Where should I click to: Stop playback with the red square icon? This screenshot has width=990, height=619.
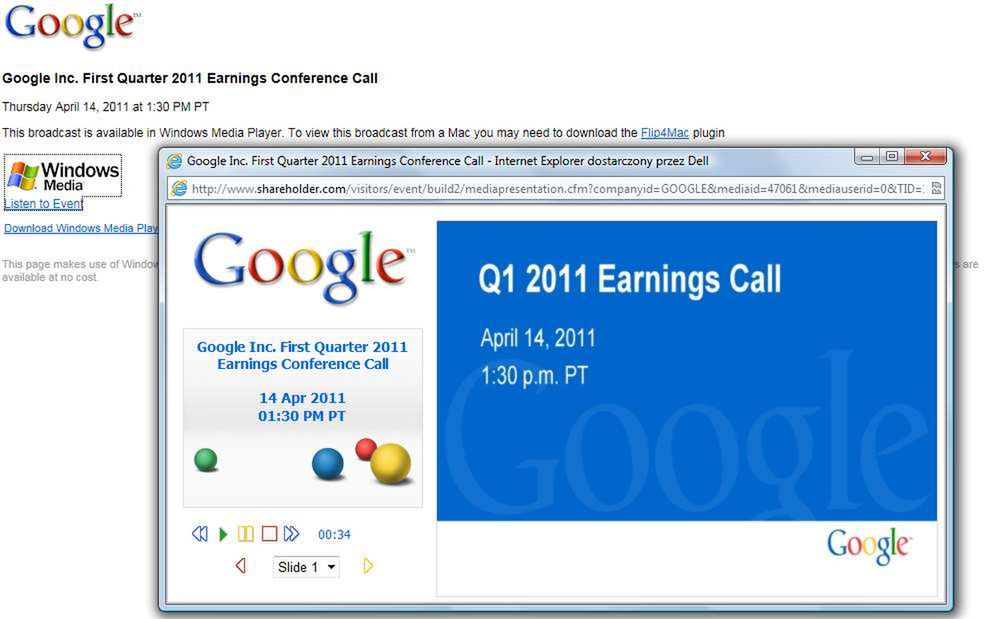coord(270,534)
